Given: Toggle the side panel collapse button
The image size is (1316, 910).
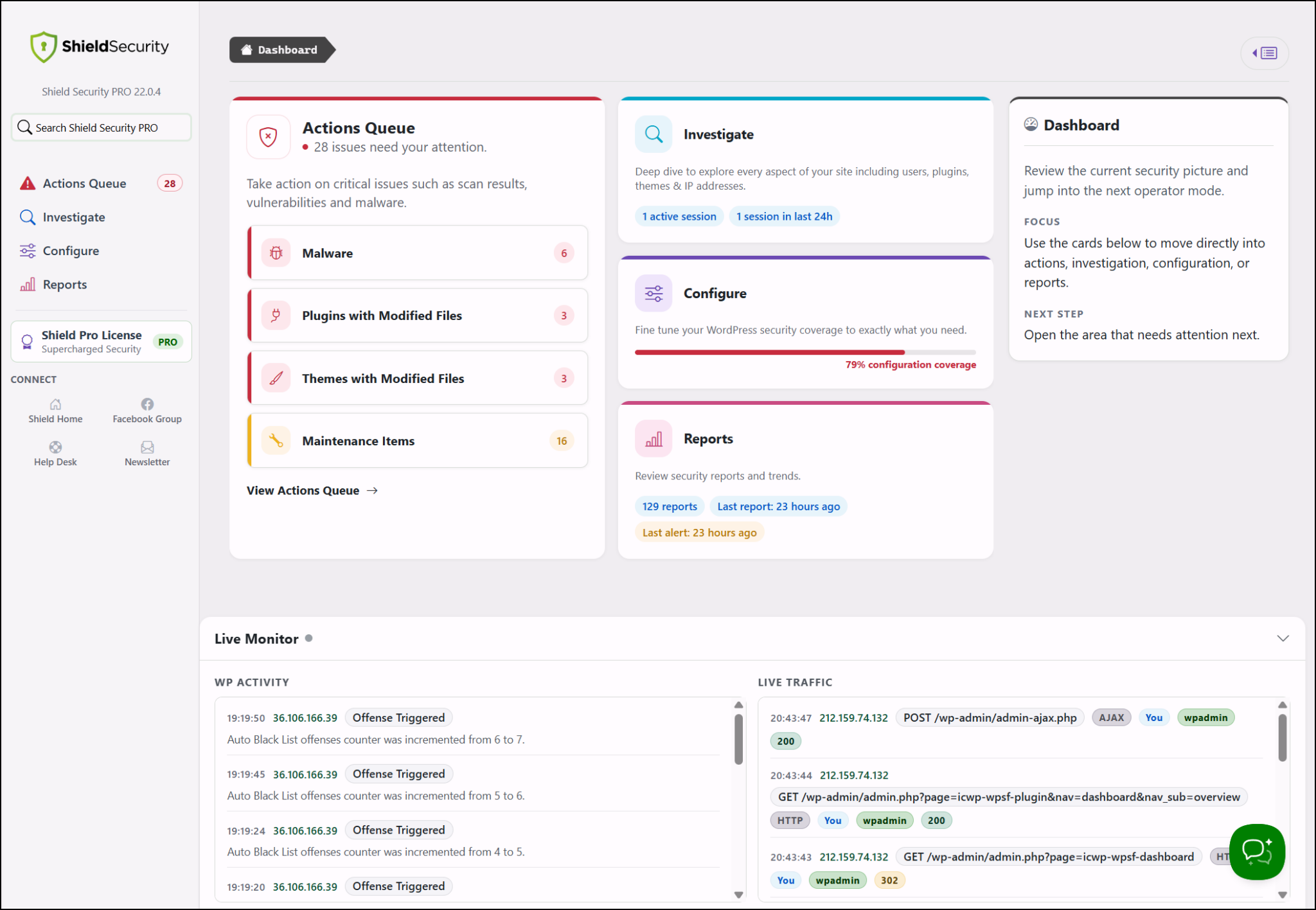Looking at the screenshot, I should 1265,53.
